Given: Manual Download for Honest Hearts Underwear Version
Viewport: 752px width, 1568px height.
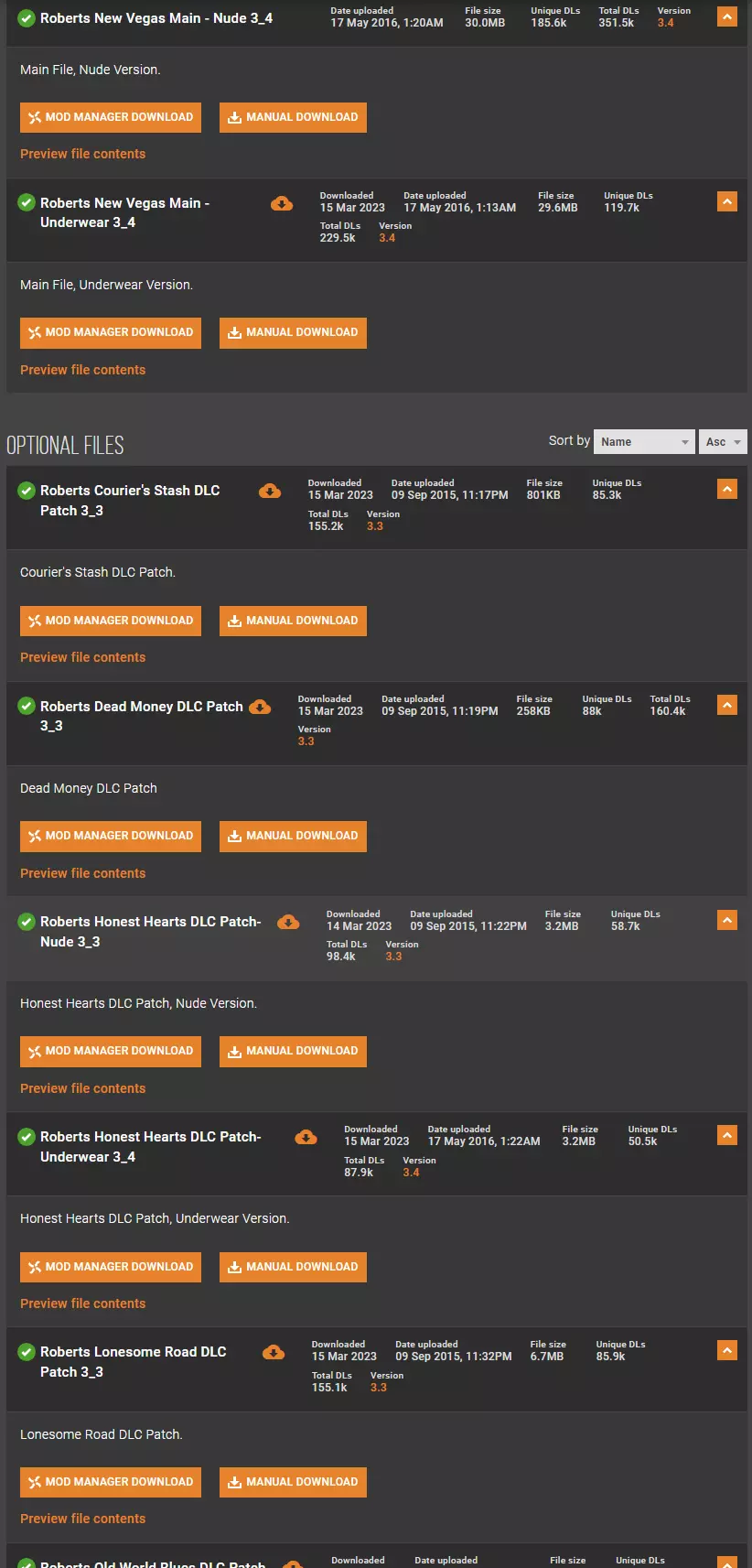Looking at the screenshot, I should point(293,1267).
